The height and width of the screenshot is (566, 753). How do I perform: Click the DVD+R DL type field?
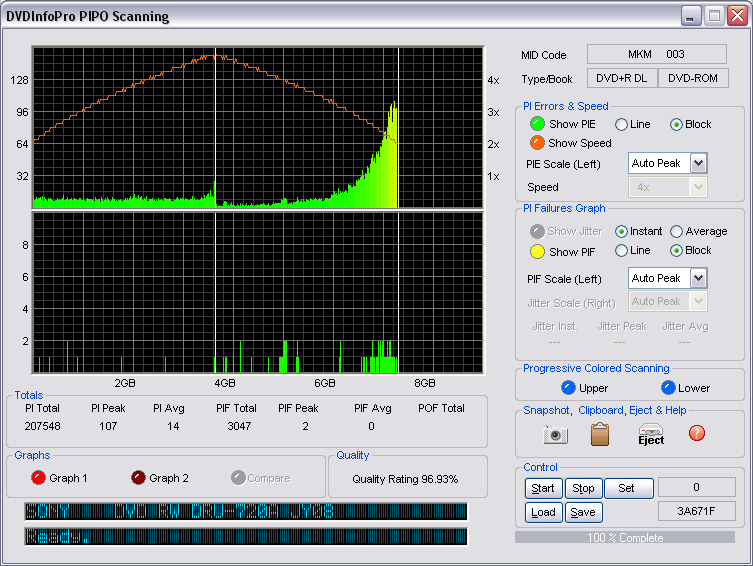[622, 78]
